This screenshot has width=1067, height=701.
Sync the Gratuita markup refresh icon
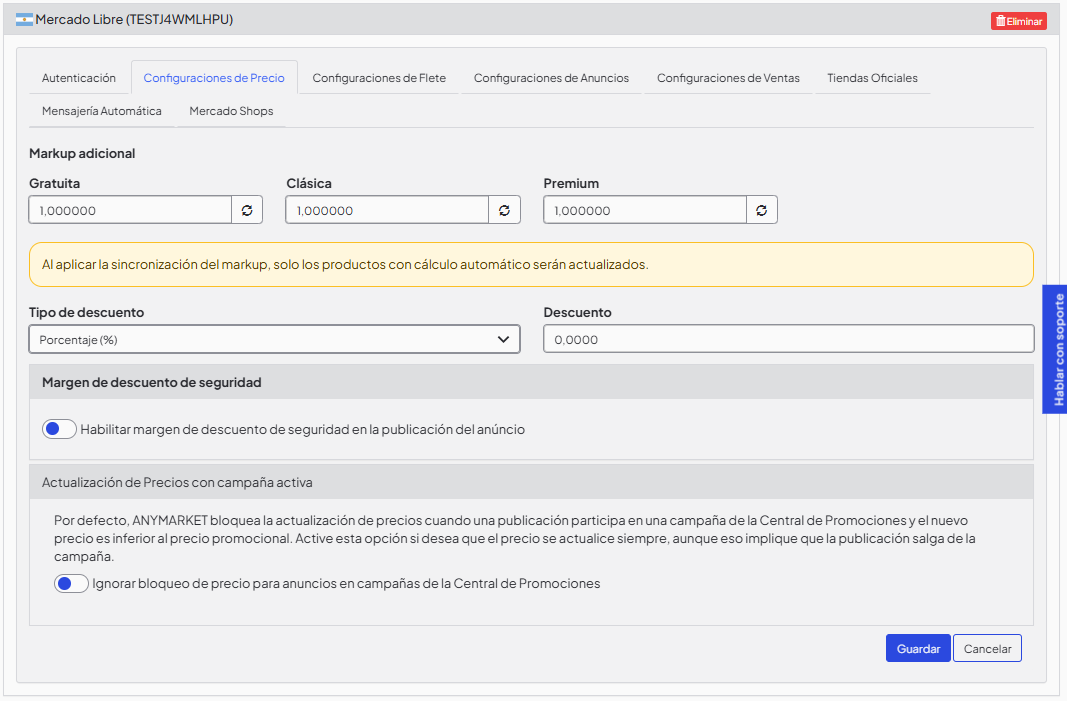(x=247, y=210)
